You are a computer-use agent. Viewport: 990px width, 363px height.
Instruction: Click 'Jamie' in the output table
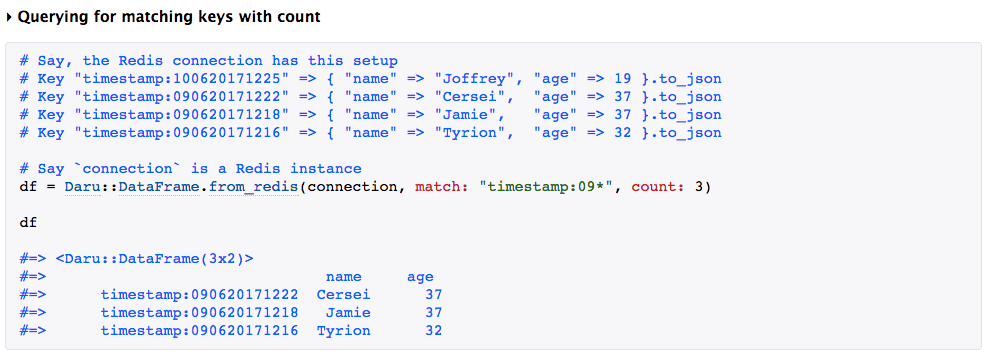(348, 313)
